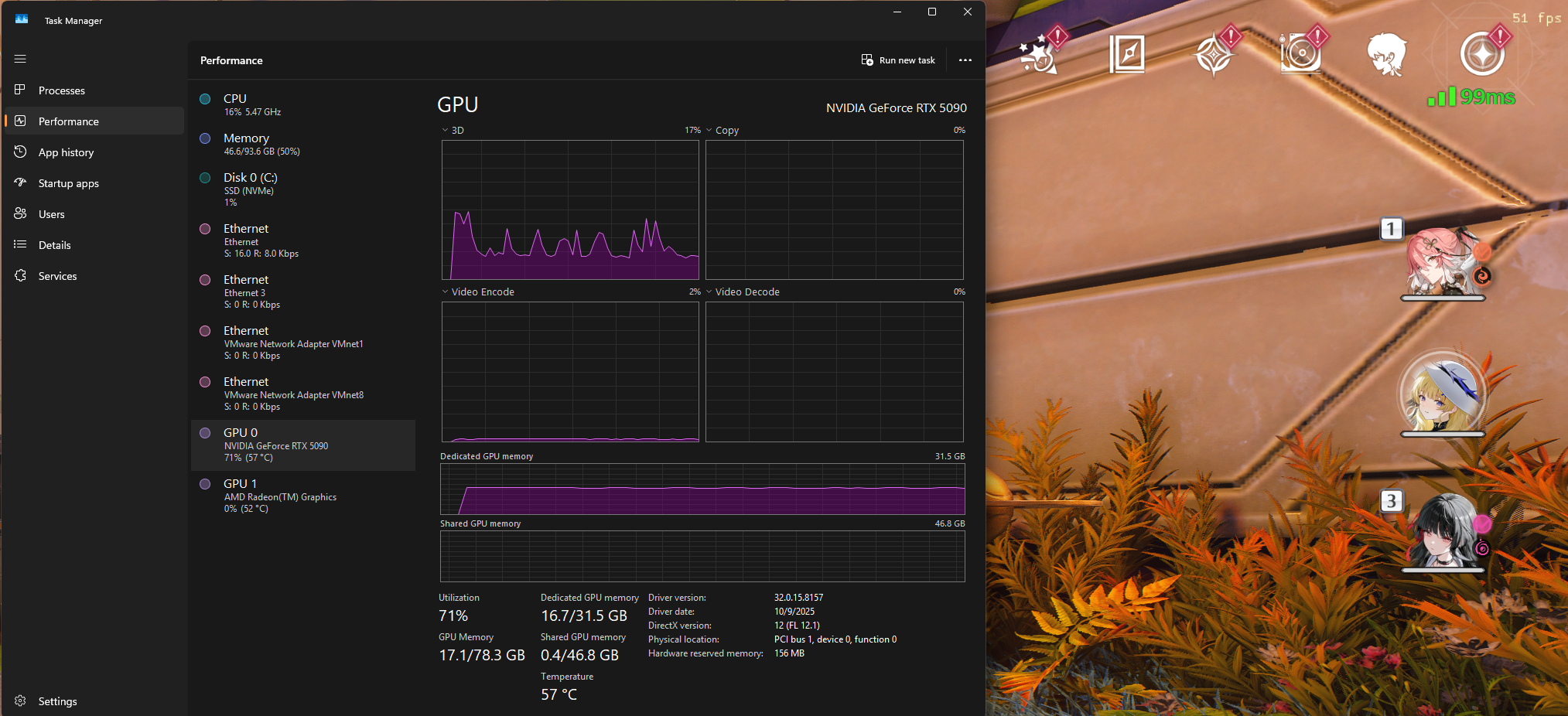The height and width of the screenshot is (716, 1568).
Task: Click the green signal bars ping indicator
Action: [1442, 97]
